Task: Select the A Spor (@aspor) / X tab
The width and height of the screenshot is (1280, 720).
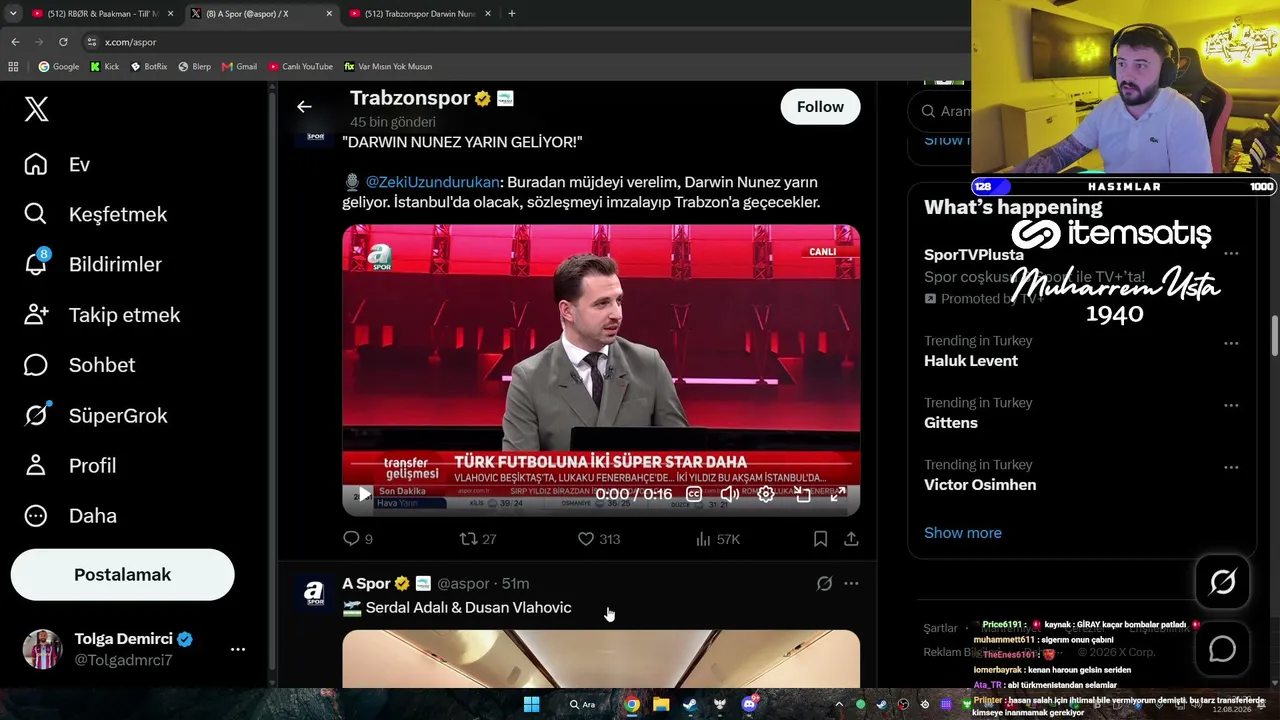Action: [x=262, y=14]
